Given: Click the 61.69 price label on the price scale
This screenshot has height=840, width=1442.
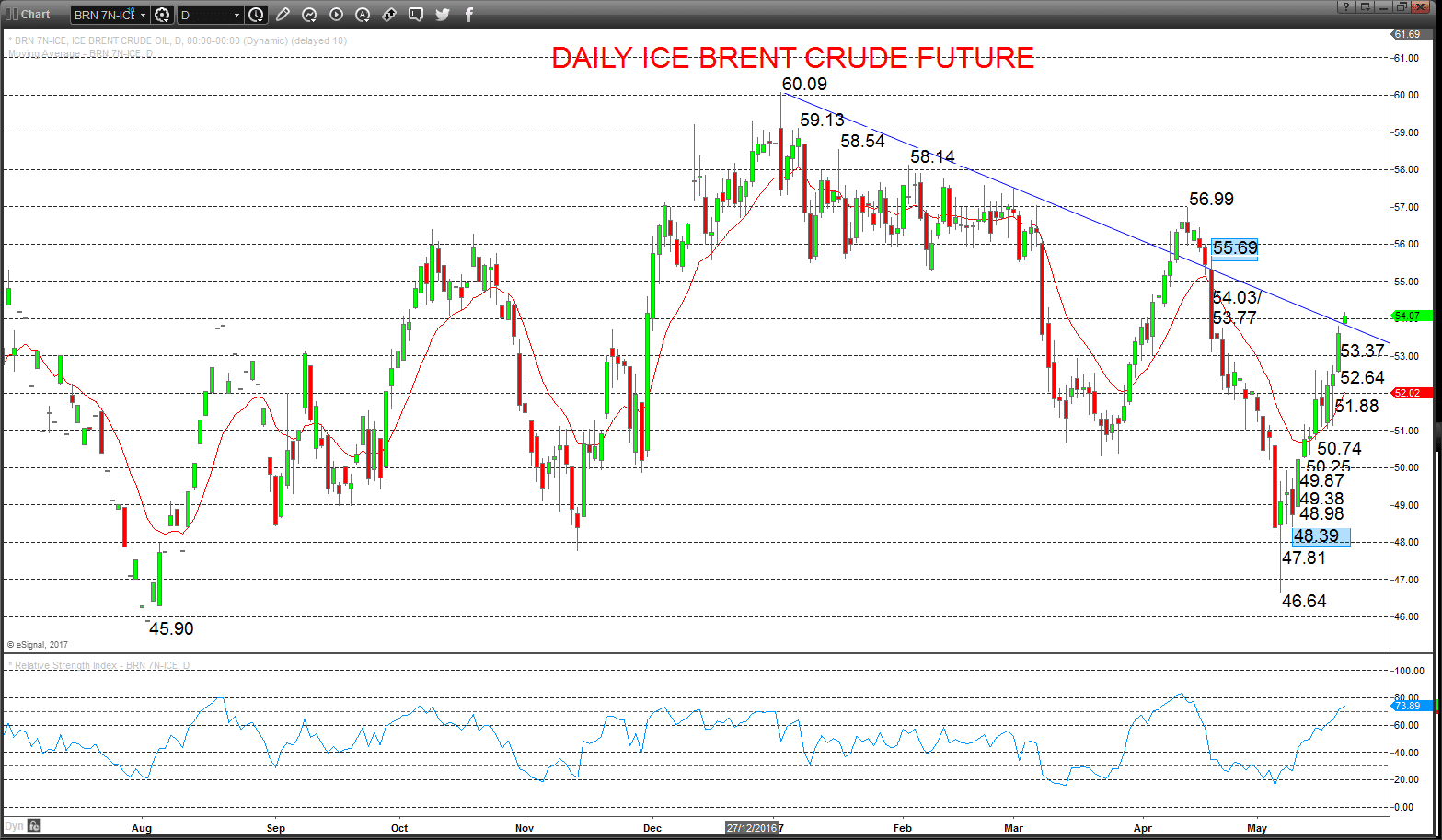Looking at the screenshot, I should 1412,34.
